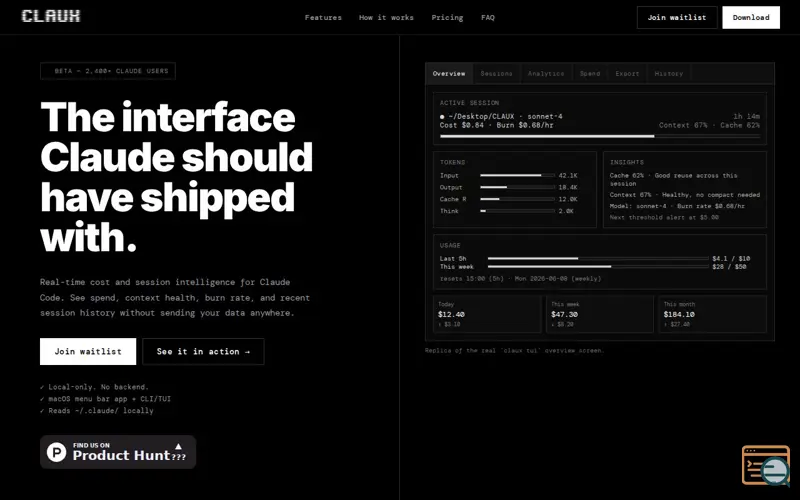Click 'Next threshold alert at $5.00' text
The image size is (800, 500).
(664, 217)
